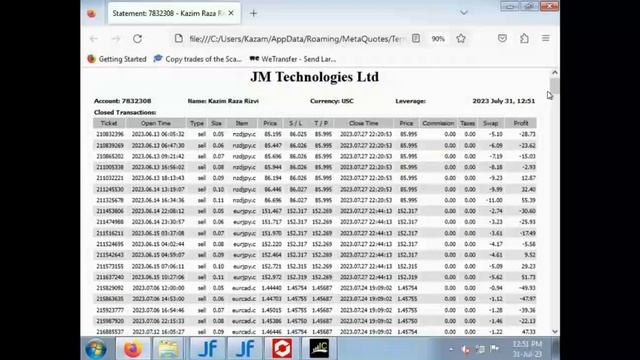Reload the page with the refresh icon
The height and width of the screenshot is (360, 640).
click(138, 39)
